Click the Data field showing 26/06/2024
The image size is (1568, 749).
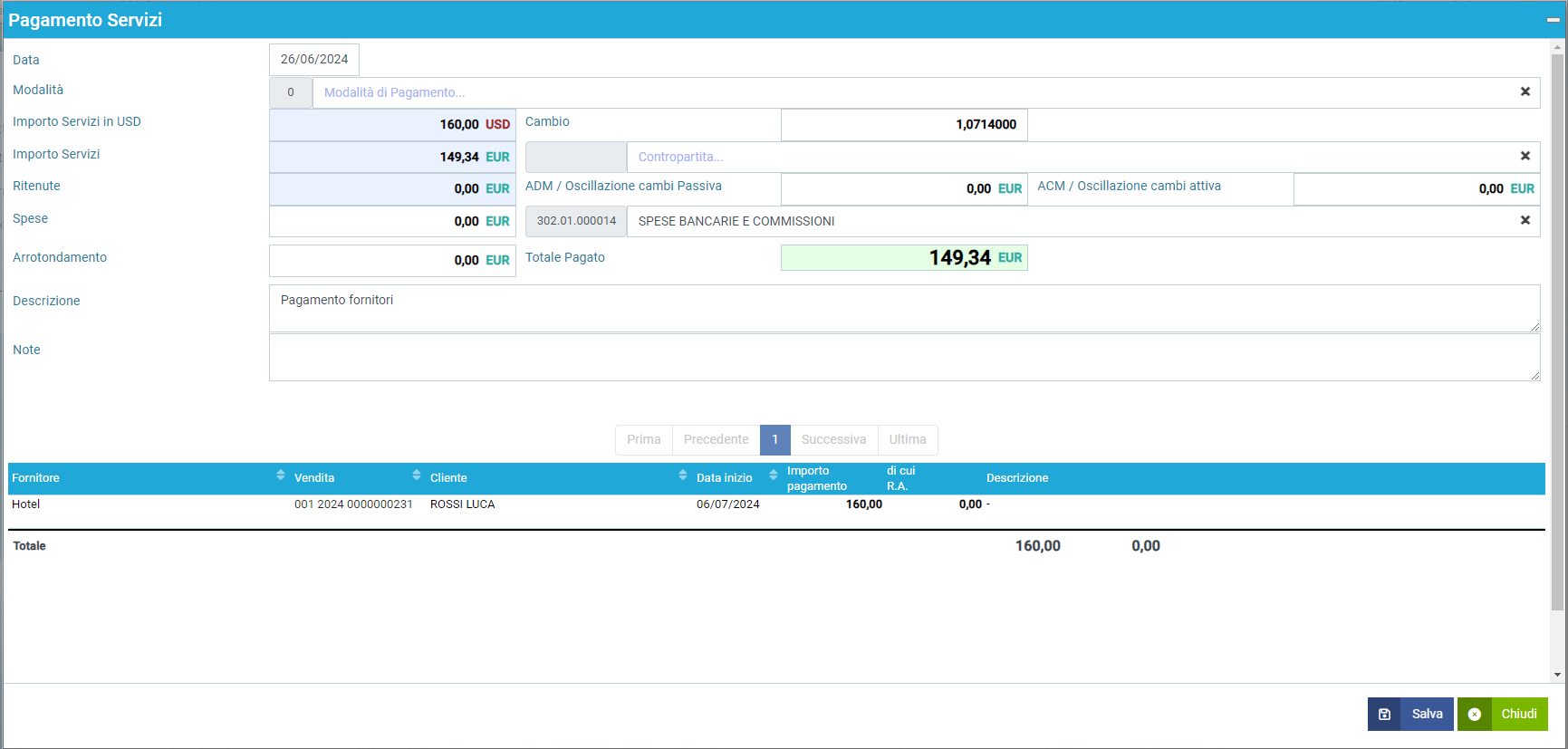(x=314, y=60)
